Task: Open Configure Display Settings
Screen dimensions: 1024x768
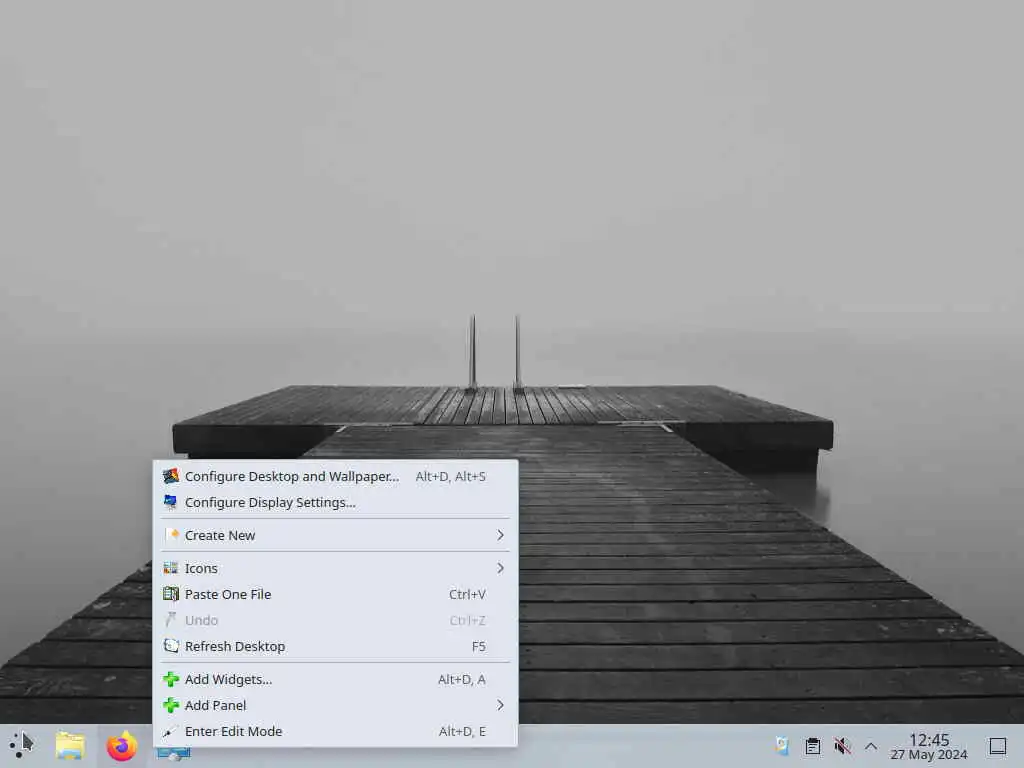Action: pos(335,502)
